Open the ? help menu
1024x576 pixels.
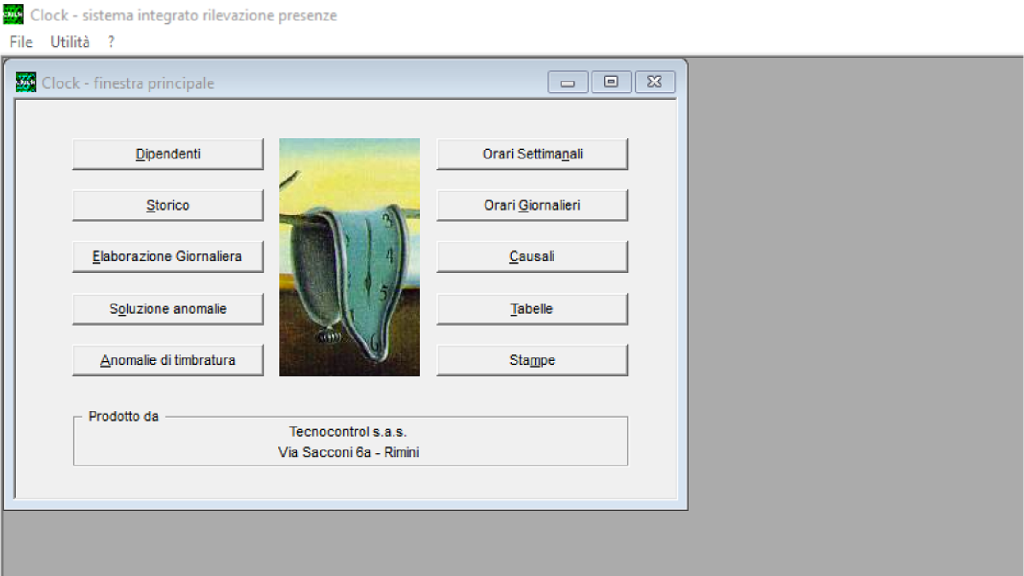point(111,42)
